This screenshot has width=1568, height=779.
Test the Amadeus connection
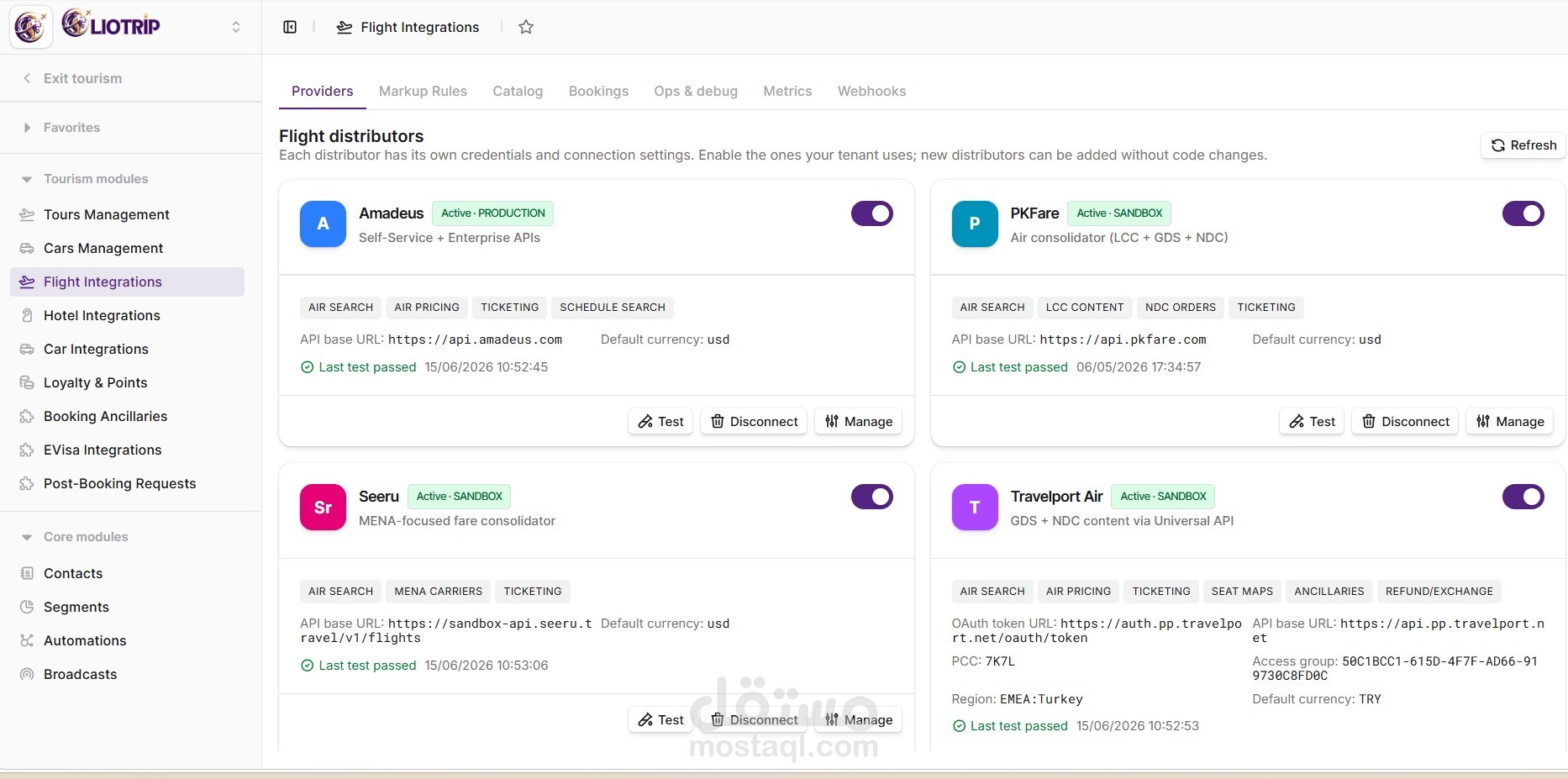pos(660,421)
